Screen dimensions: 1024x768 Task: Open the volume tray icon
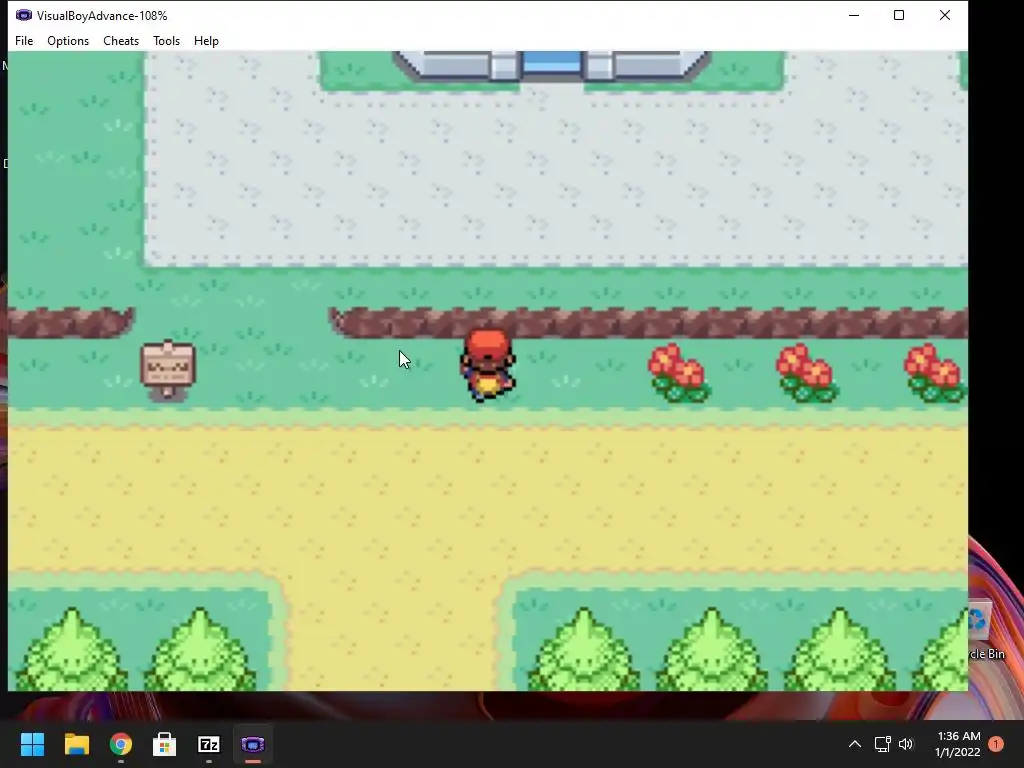coord(906,744)
